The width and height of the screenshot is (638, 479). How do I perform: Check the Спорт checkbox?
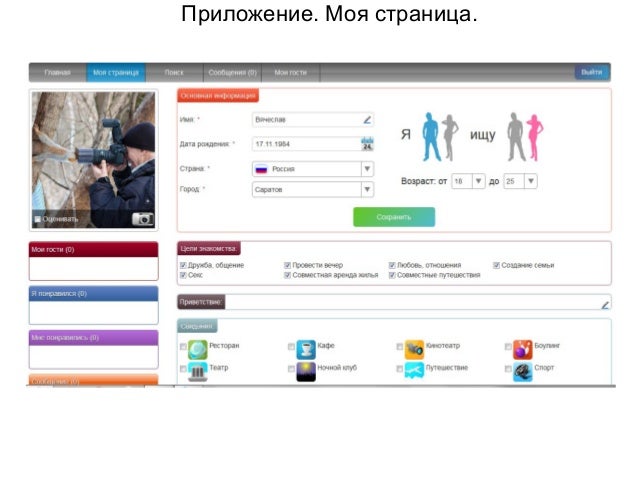click(508, 369)
